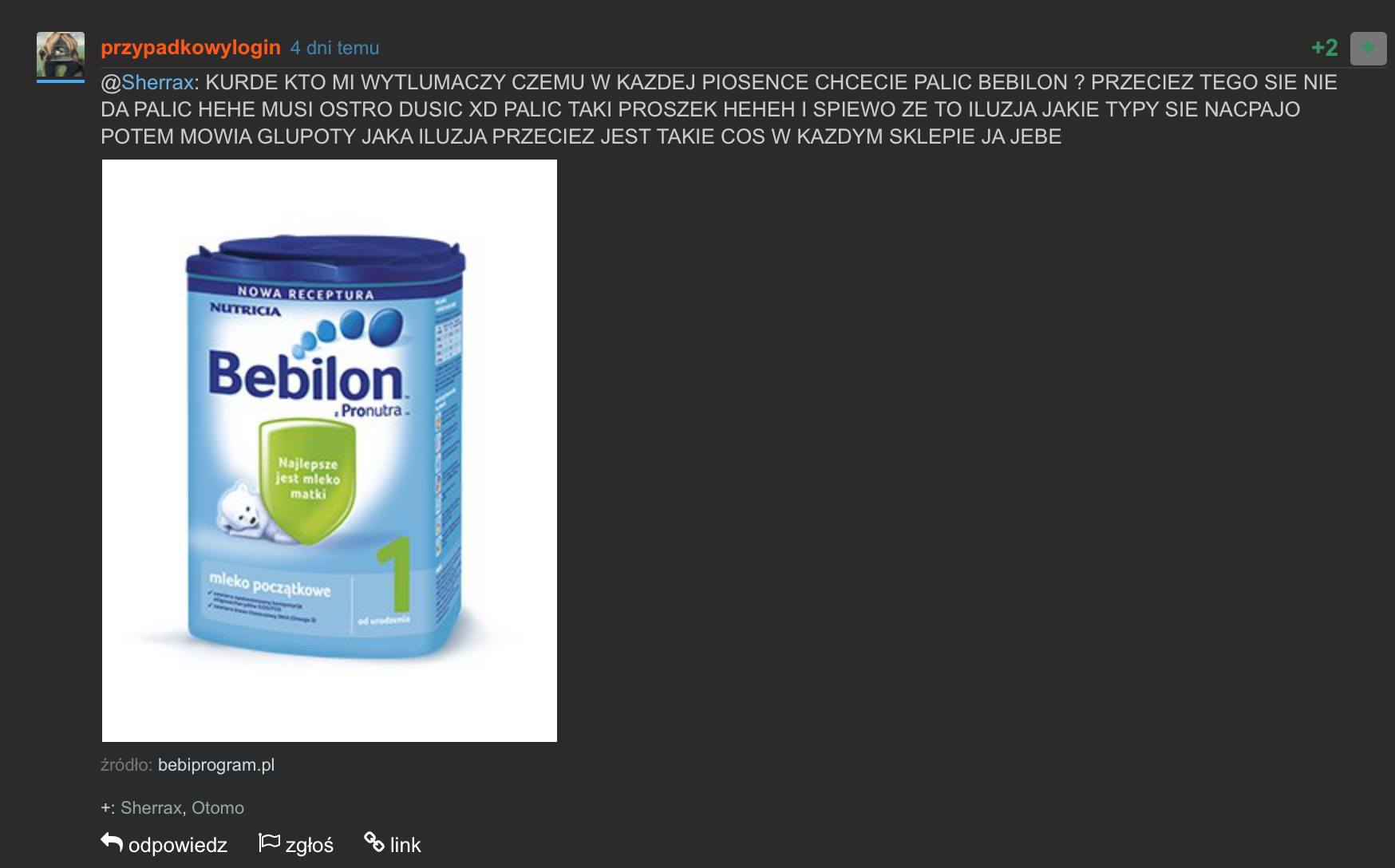Click the 'źródło:' source label
This screenshot has width=1395, height=868.
pyautogui.click(x=126, y=764)
